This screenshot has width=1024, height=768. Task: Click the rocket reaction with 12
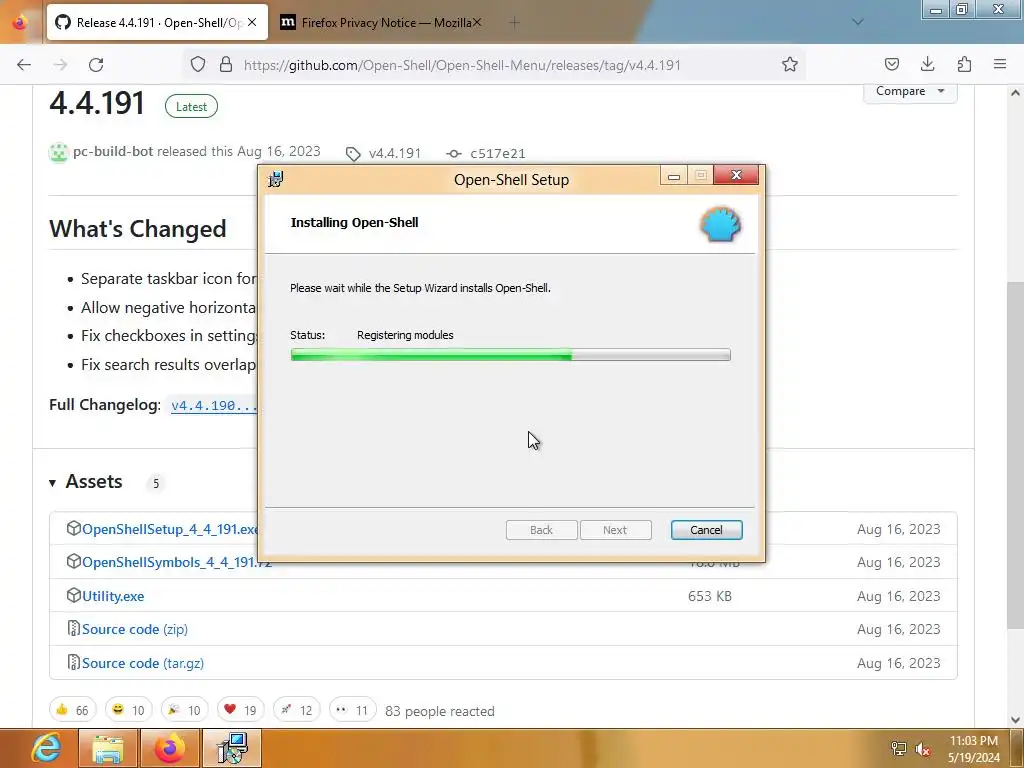(296, 710)
